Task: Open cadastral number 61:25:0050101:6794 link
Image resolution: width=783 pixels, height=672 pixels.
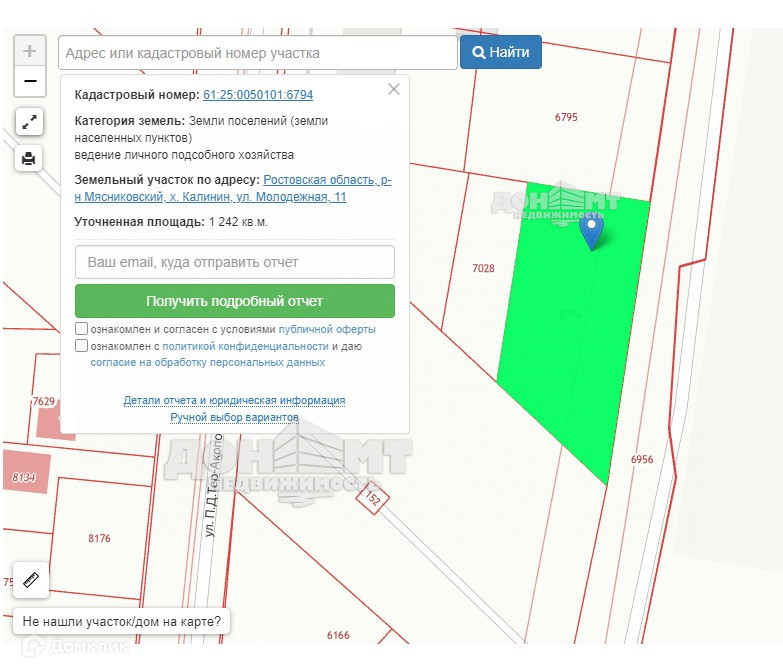Action: tap(258, 95)
